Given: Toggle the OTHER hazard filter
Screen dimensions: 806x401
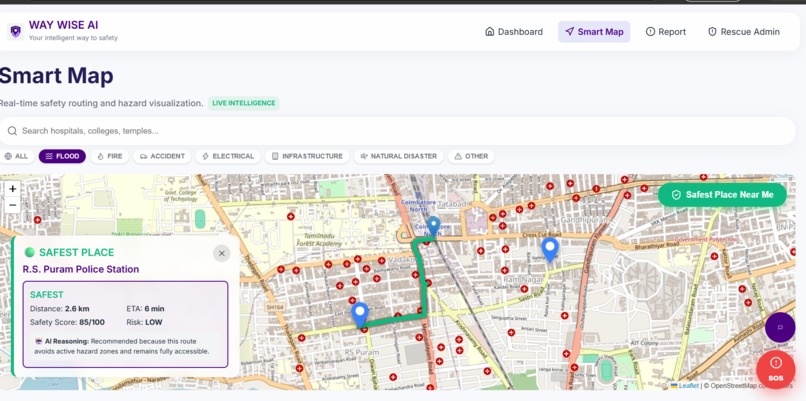Looking at the screenshot, I should [x=471, y=156].
